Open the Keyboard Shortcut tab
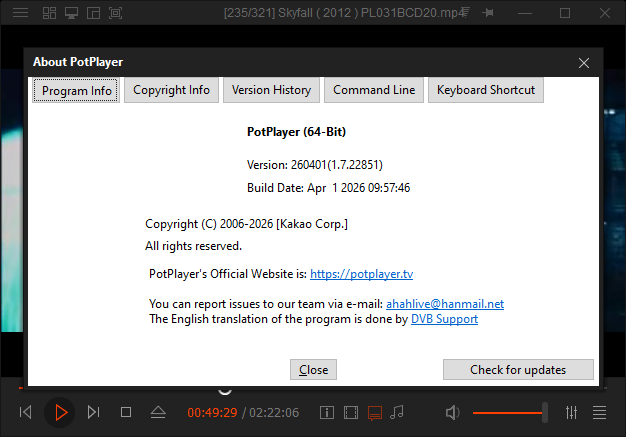 coord(486,90)
